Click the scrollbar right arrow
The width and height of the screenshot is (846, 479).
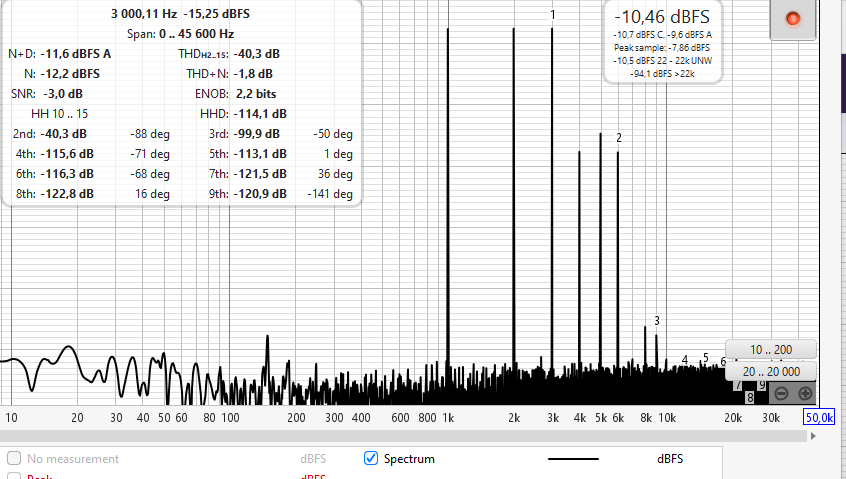coord(814,436)
